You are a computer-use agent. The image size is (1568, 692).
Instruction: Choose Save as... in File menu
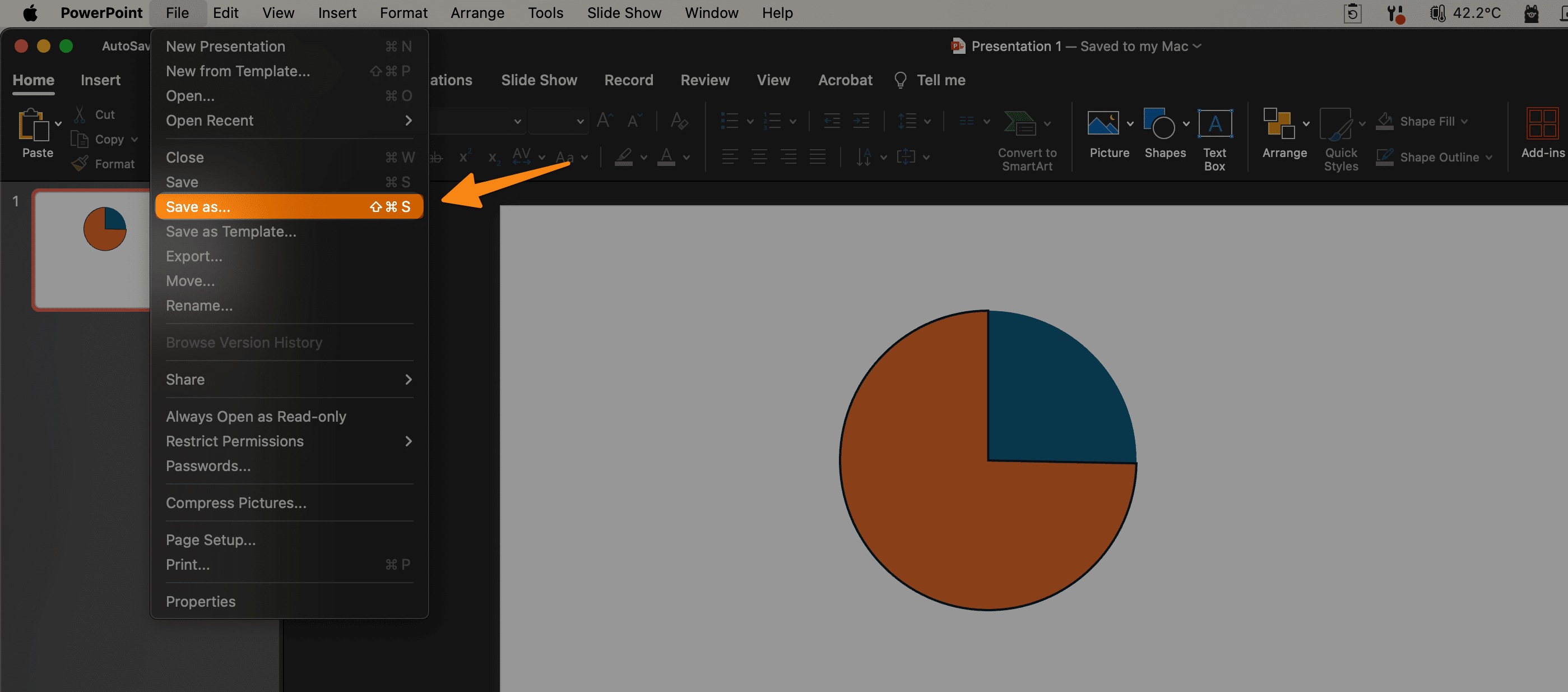198,207
